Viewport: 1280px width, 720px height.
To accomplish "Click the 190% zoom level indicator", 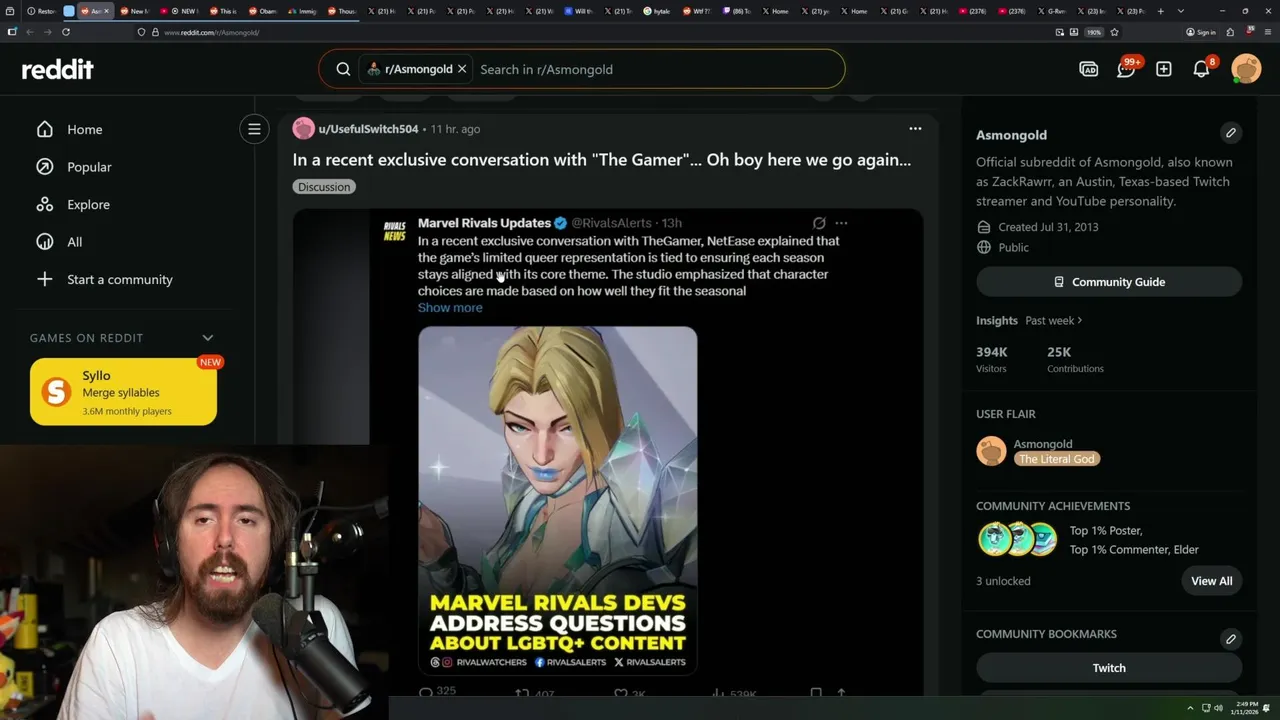I will point(1094,32).
